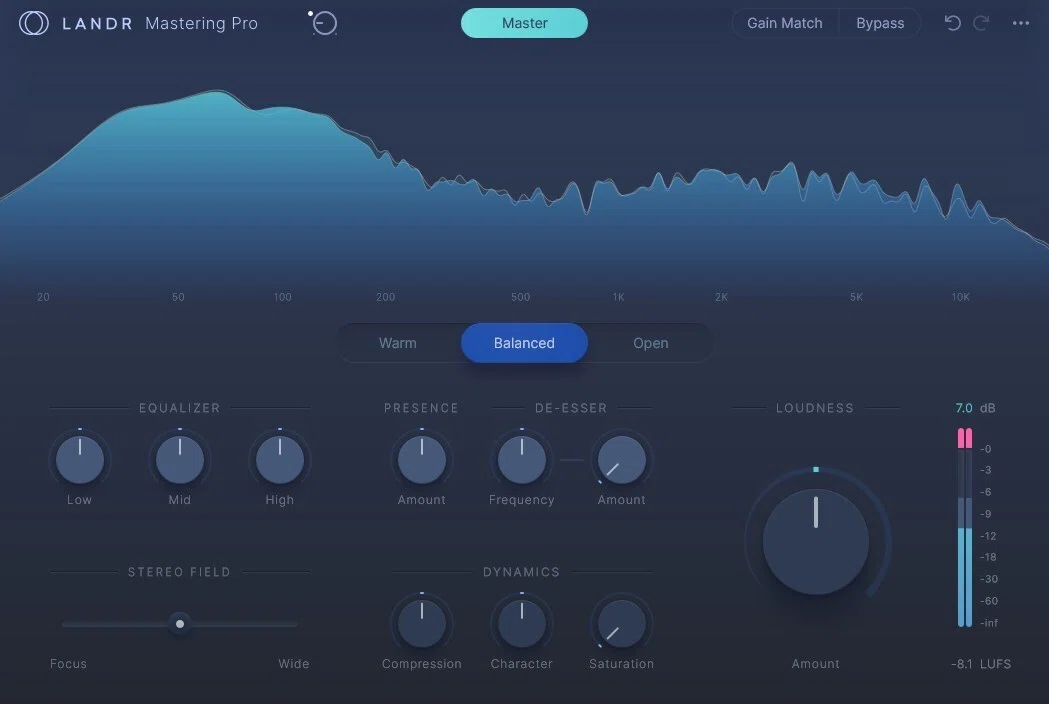Select the Warm style tab
Screen dimensions: 1049x704
pos(397,343)
